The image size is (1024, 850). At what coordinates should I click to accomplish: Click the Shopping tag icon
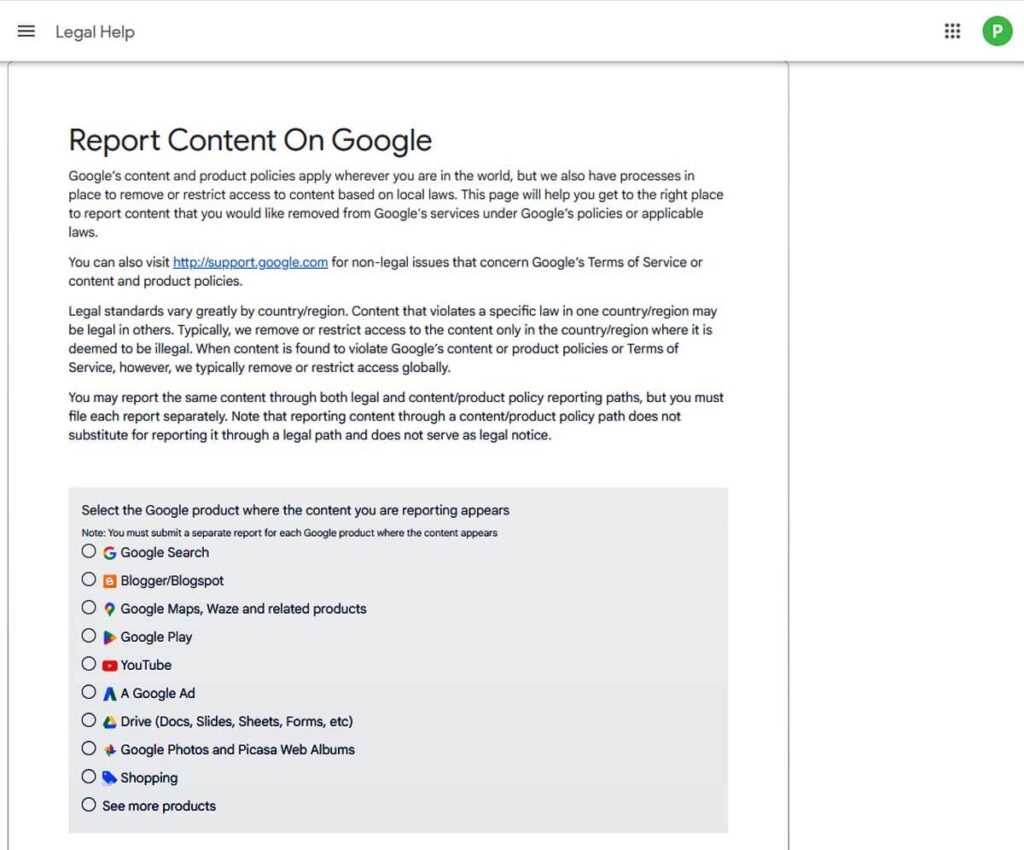pos(108,776)
